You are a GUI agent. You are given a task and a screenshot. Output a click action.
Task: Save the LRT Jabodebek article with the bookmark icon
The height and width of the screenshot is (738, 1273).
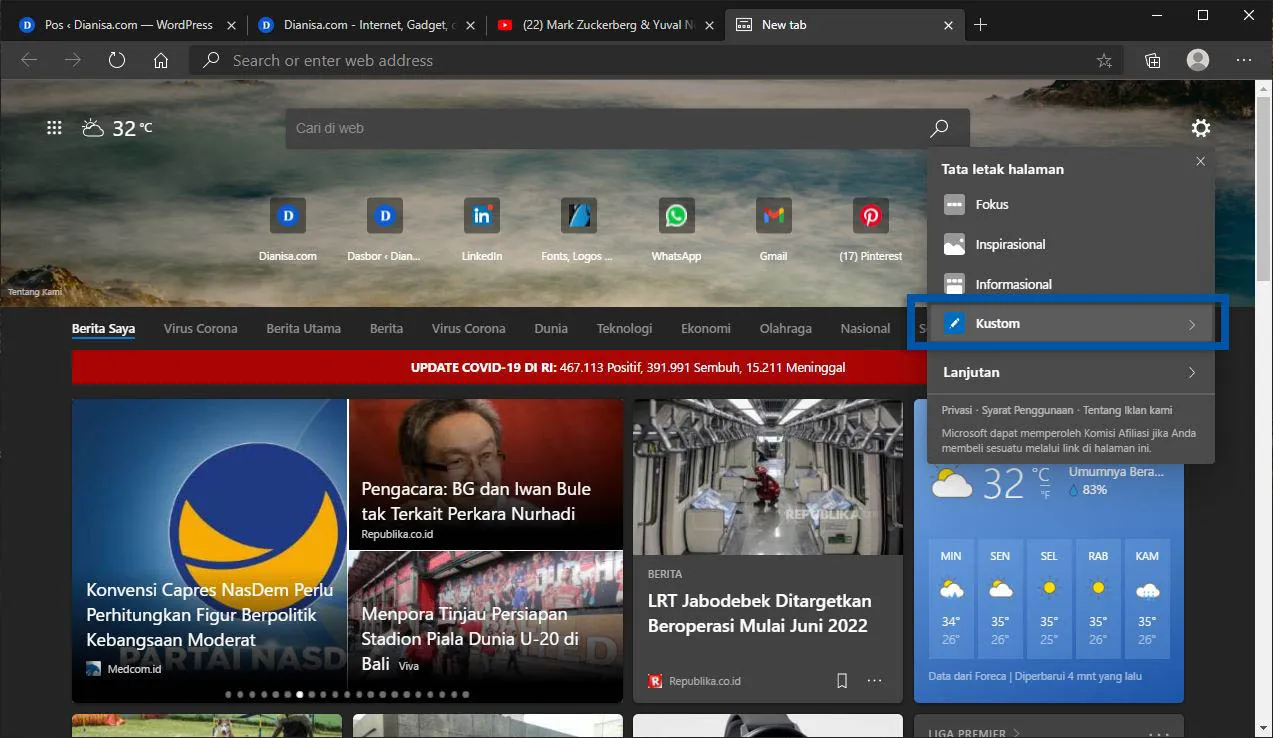(841, 680)
